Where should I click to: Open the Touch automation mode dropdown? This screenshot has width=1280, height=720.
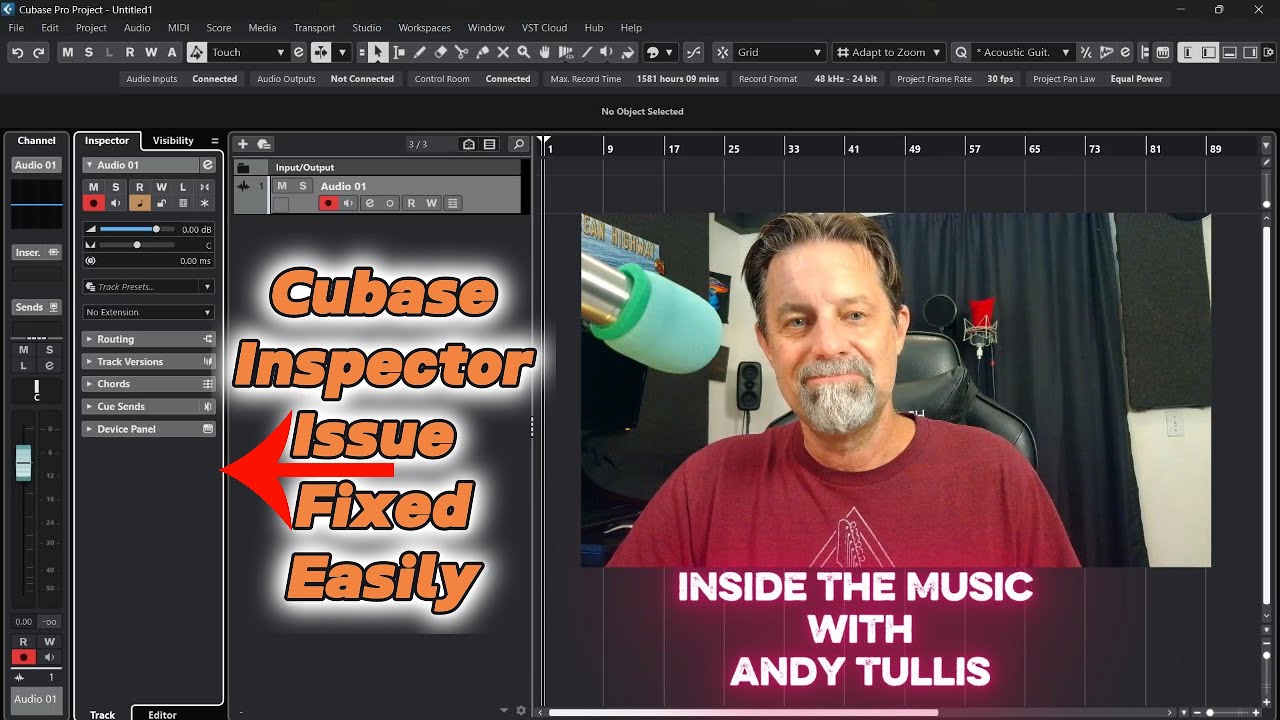click(x=248, y=52)
